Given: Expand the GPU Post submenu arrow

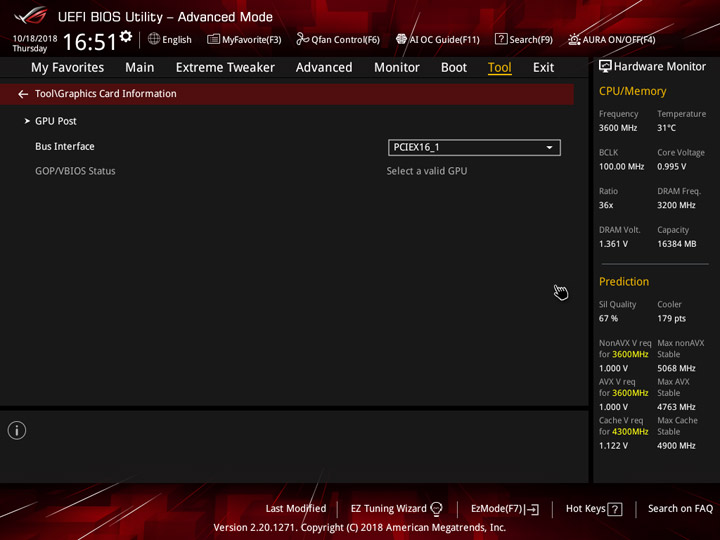Looking at the screenshot, I should (27, 121).
